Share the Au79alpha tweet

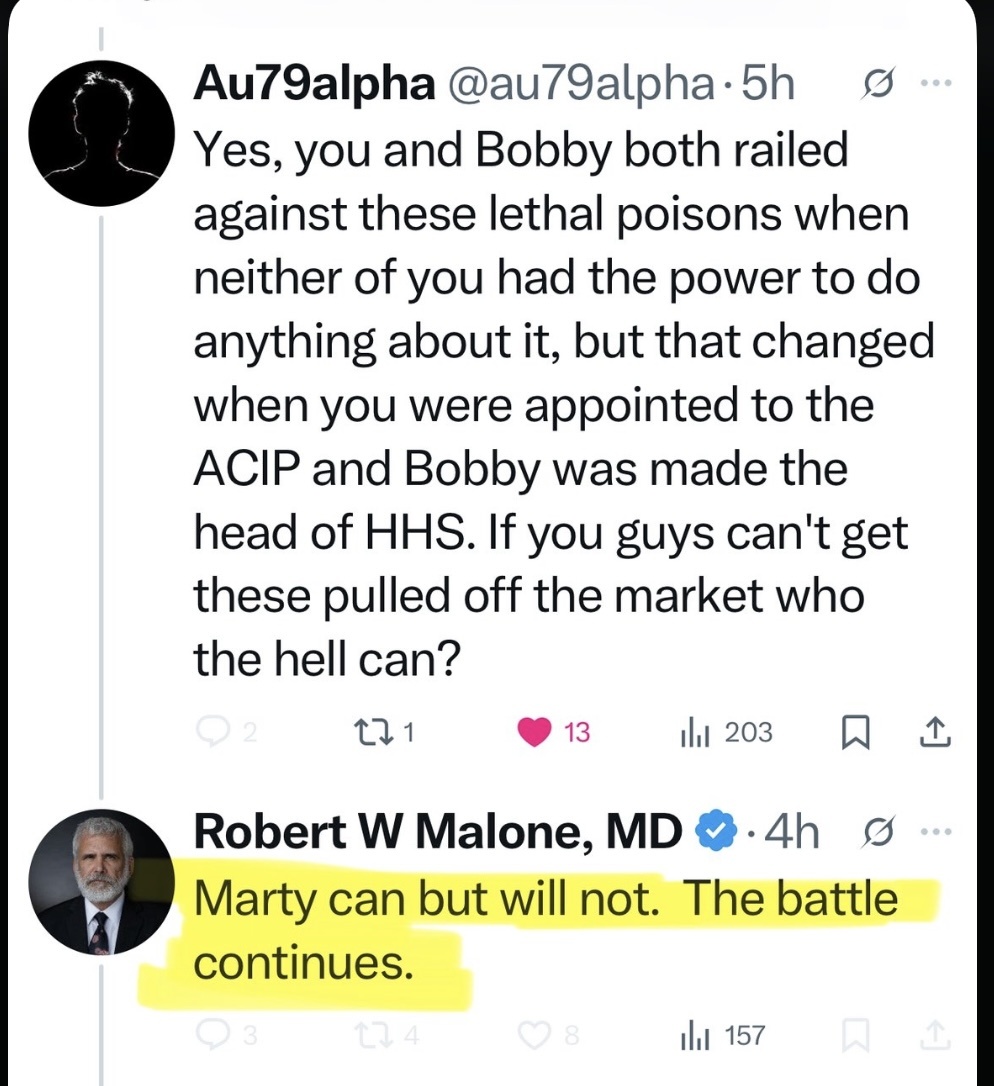[x=934, y=734]
